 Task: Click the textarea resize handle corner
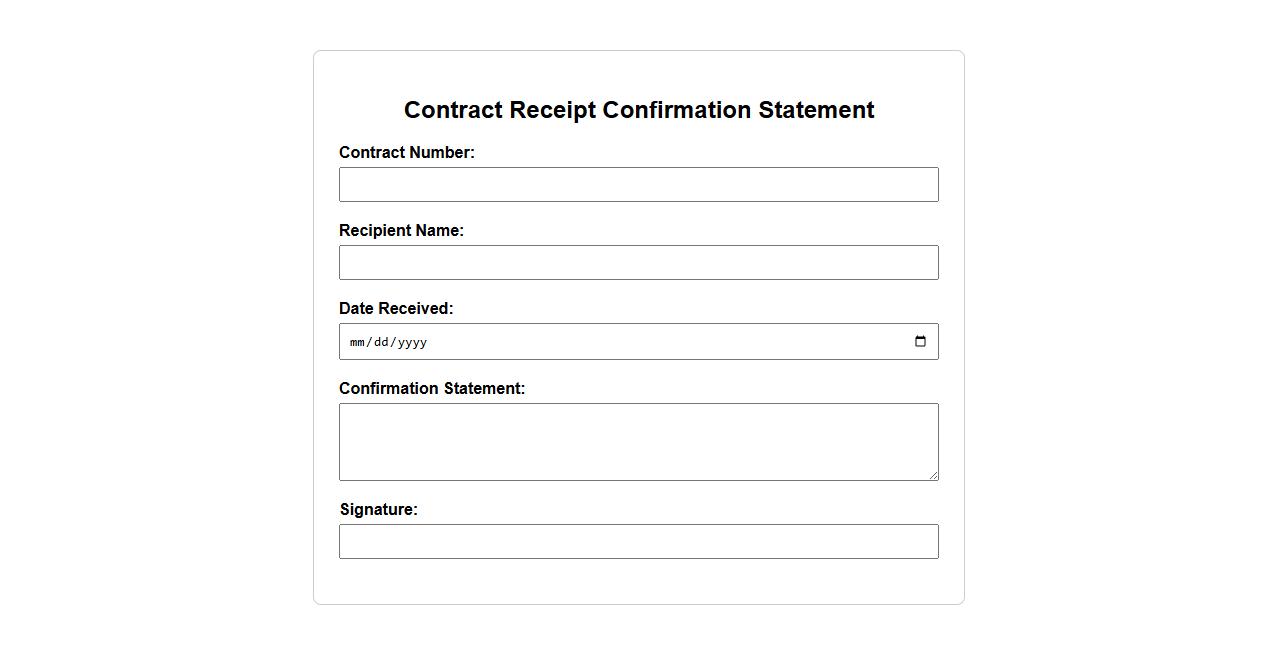pyautogui.click(x=934, y=476)
